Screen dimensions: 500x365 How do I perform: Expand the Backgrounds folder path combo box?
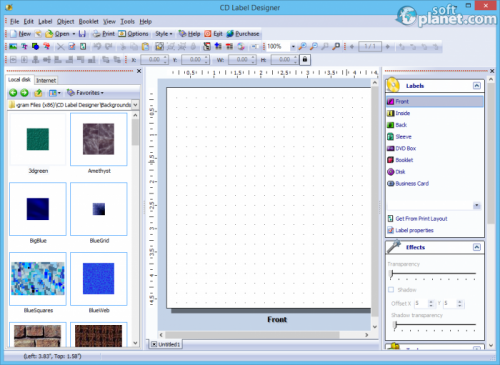135,105
